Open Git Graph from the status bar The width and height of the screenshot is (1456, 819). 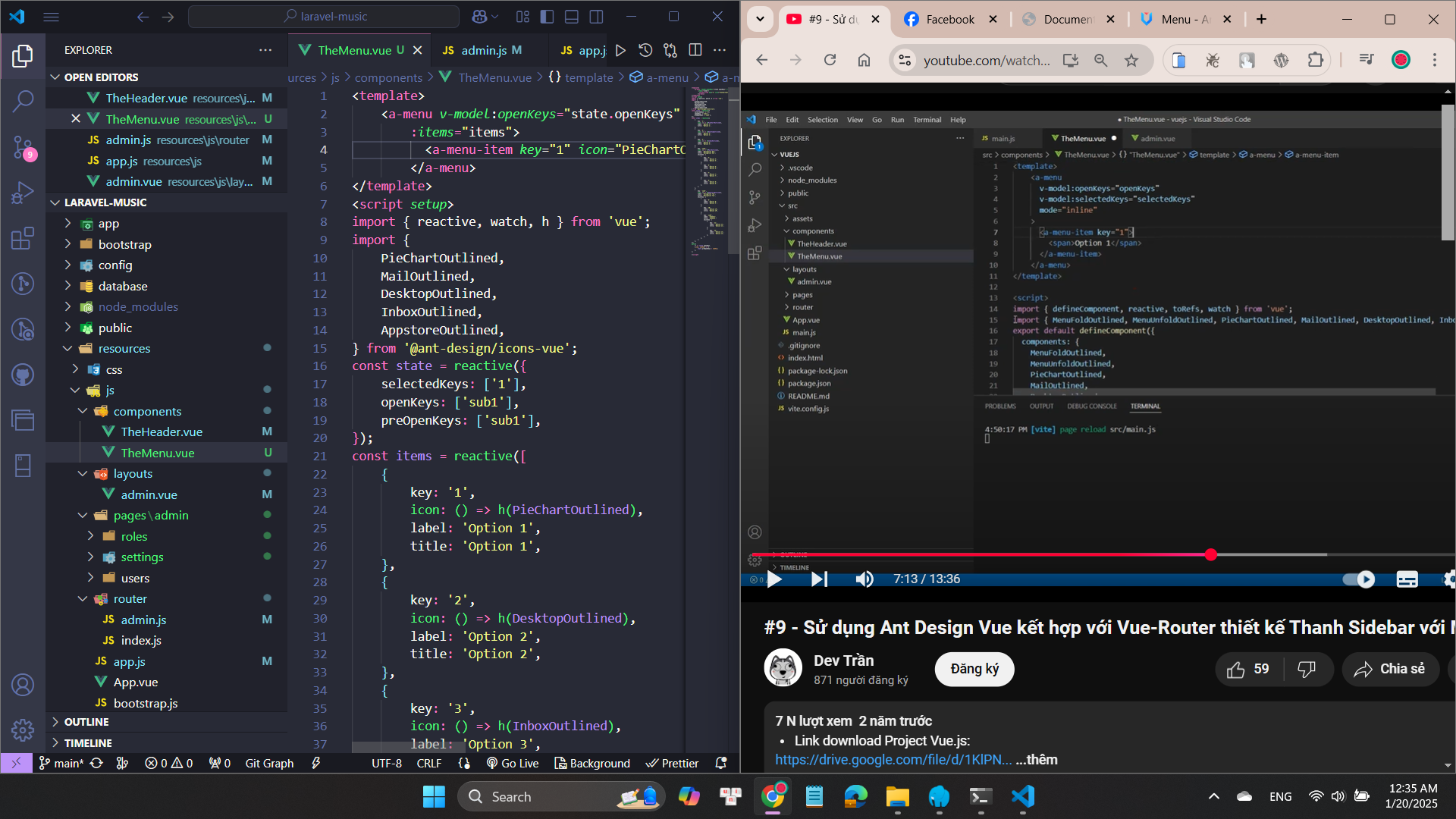pos(269,763)
